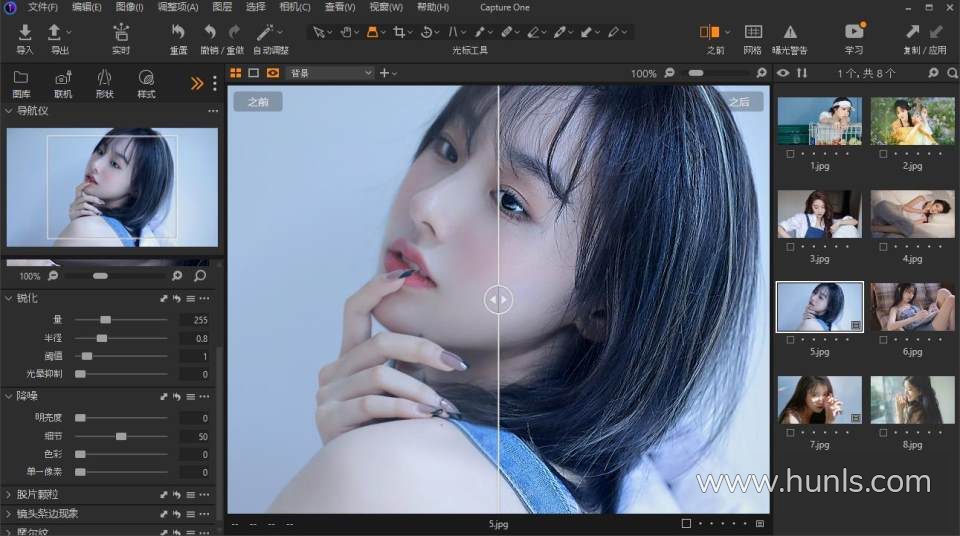Toggle Exposure Warning (曝光警告)
This screenshot has width=960, height=536.
coord(790,32)
